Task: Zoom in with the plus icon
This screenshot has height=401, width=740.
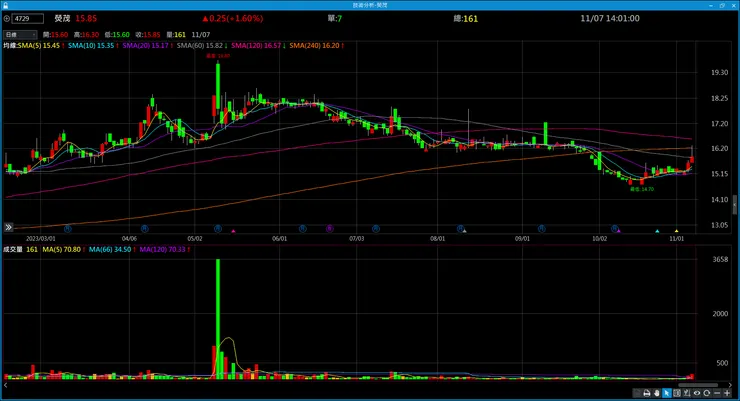Action: (727, 393)
